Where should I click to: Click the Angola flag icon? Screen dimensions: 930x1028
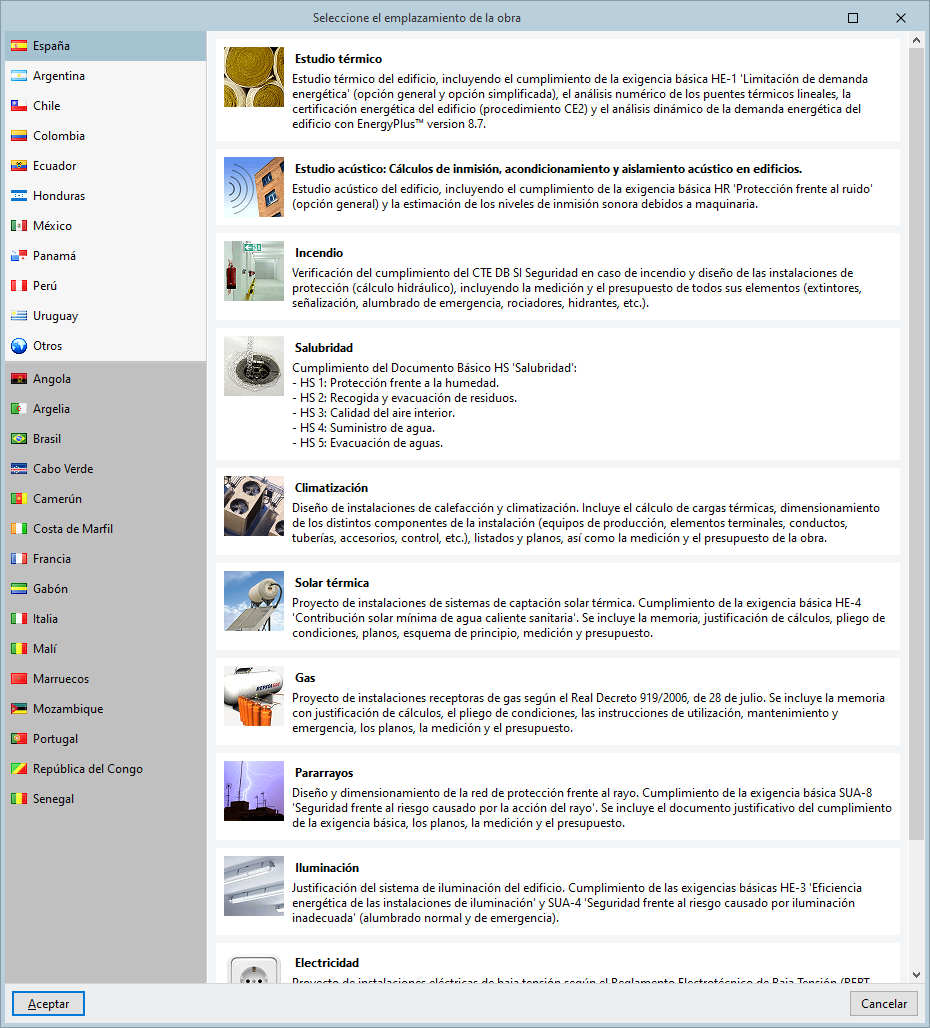19,379
